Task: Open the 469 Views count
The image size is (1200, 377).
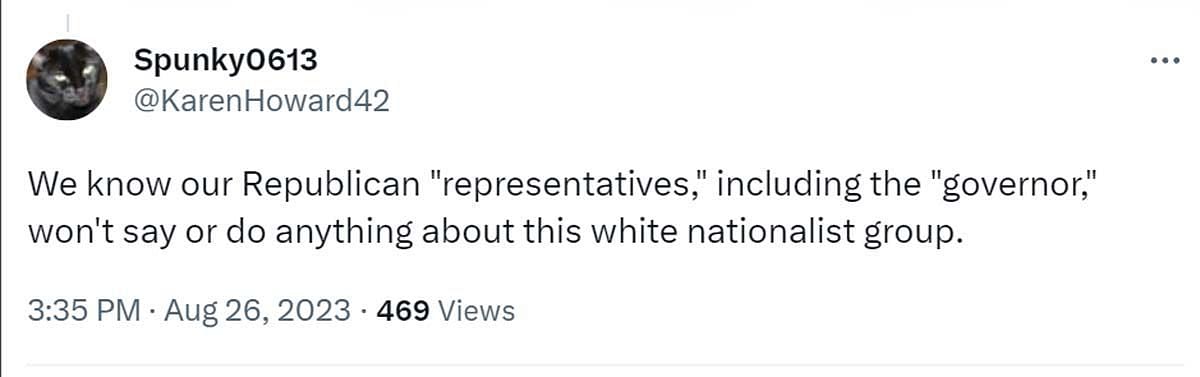Action: [x=444, y=311]
